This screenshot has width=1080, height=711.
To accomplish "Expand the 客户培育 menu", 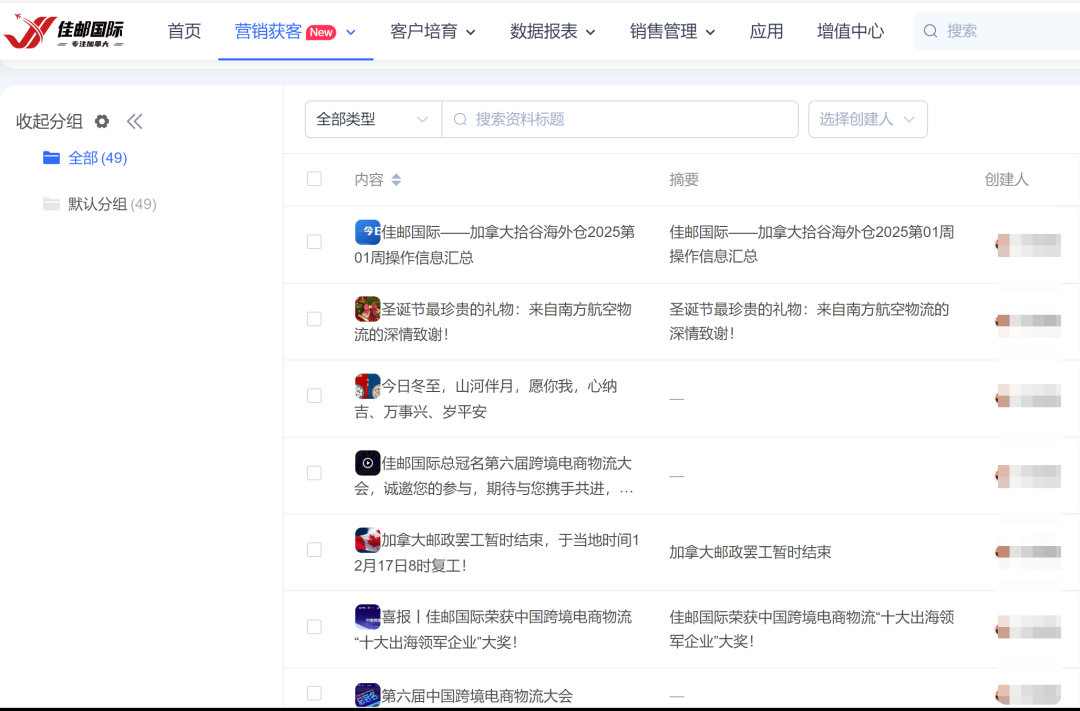I will pyautogui.click(x=432, y=32).
